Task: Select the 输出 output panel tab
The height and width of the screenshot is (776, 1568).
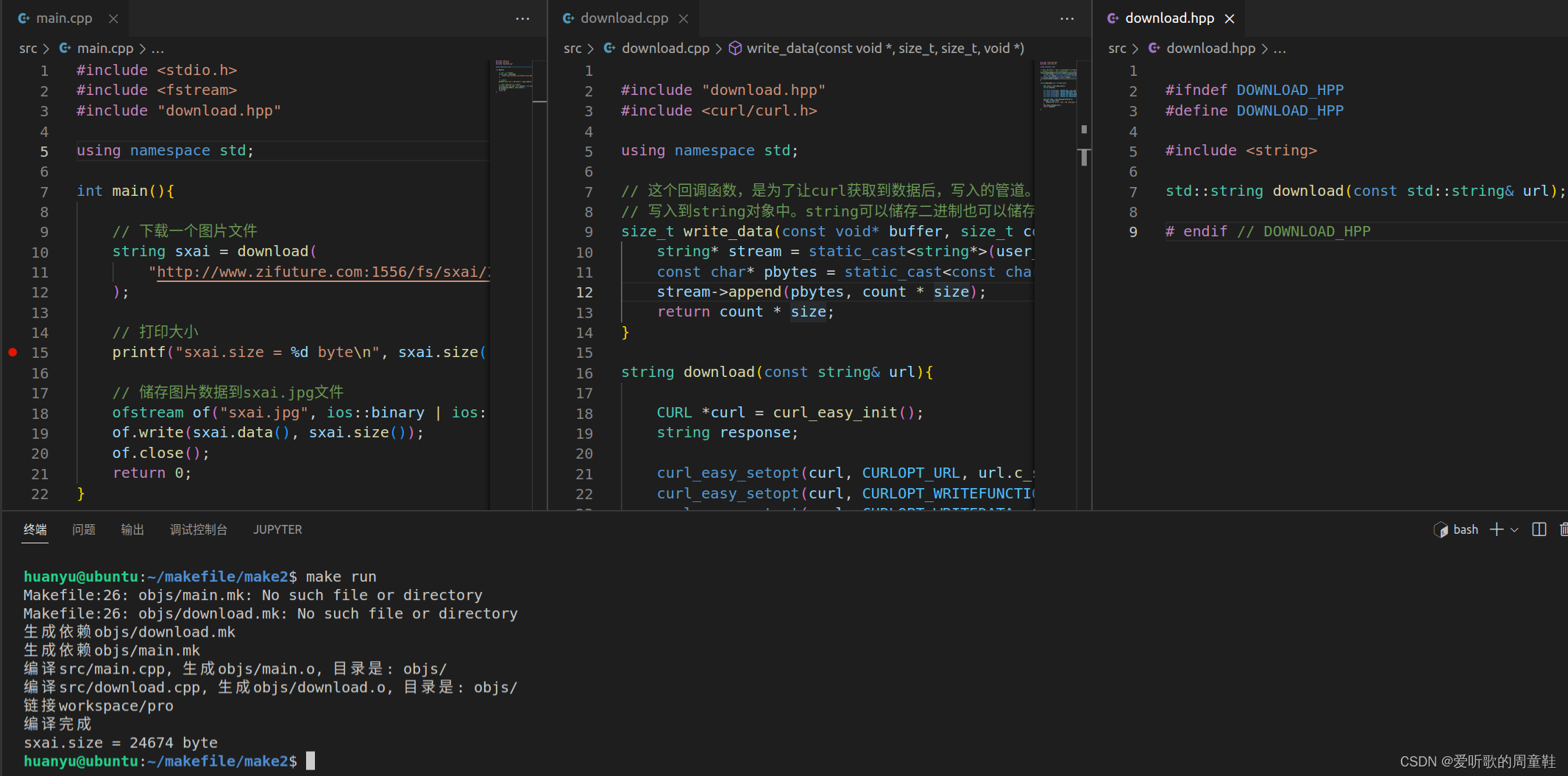Action: [132, 529]
